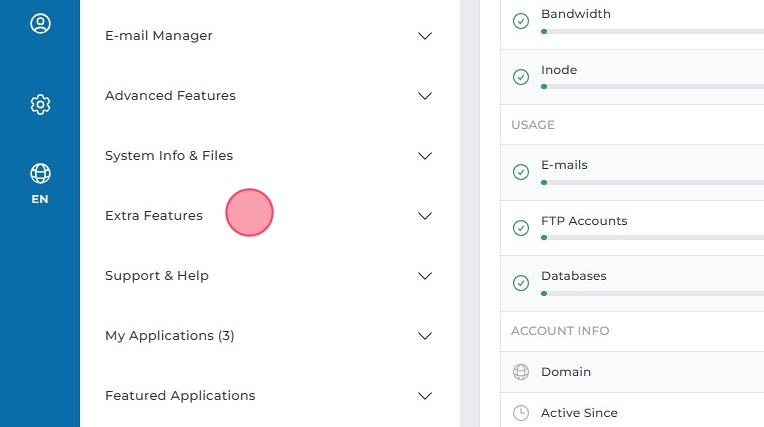Open the Extra Features menu

pyautogui.click(x=154, y=216)
